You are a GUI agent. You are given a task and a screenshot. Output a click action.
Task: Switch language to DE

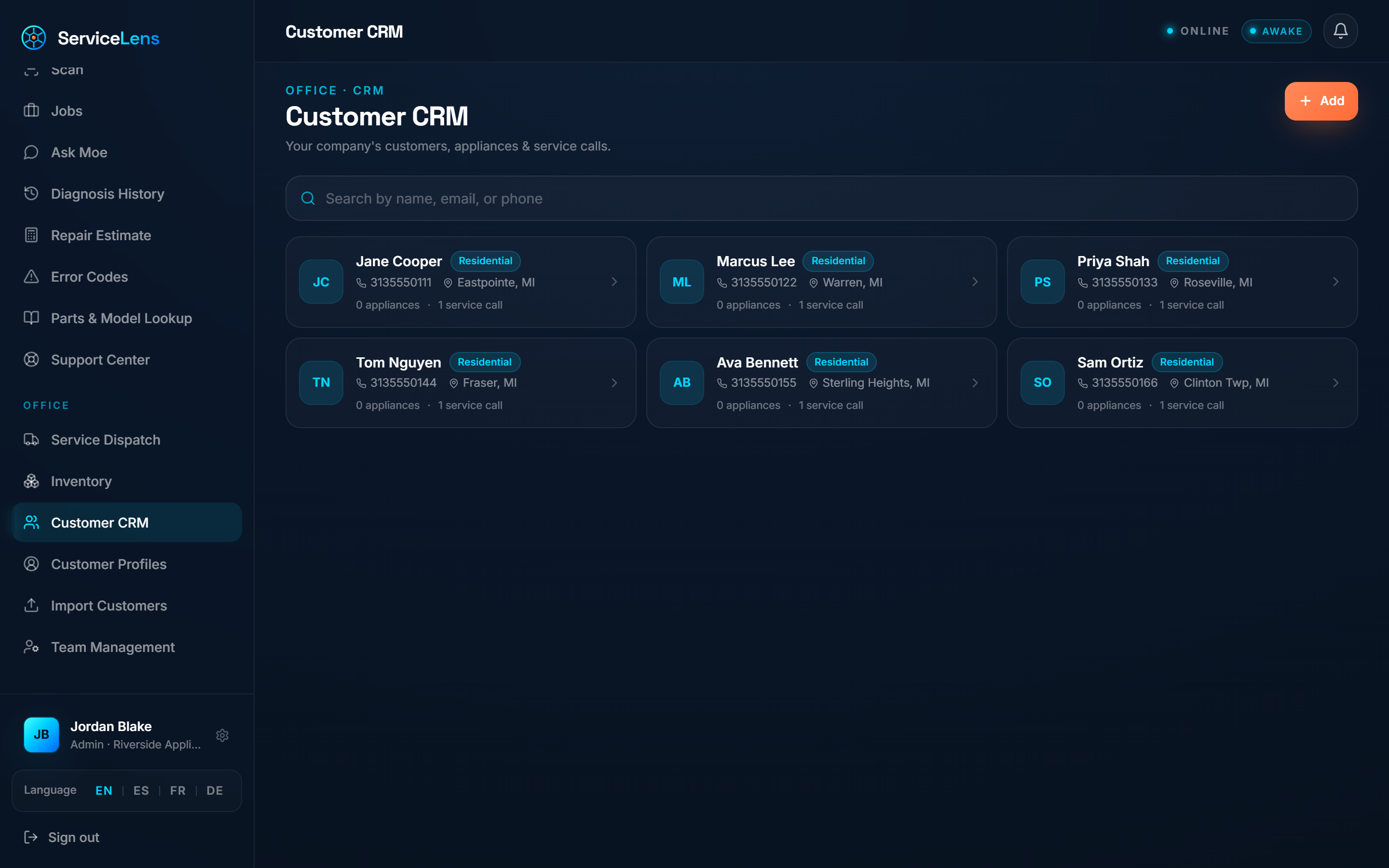tap(215, 790)
